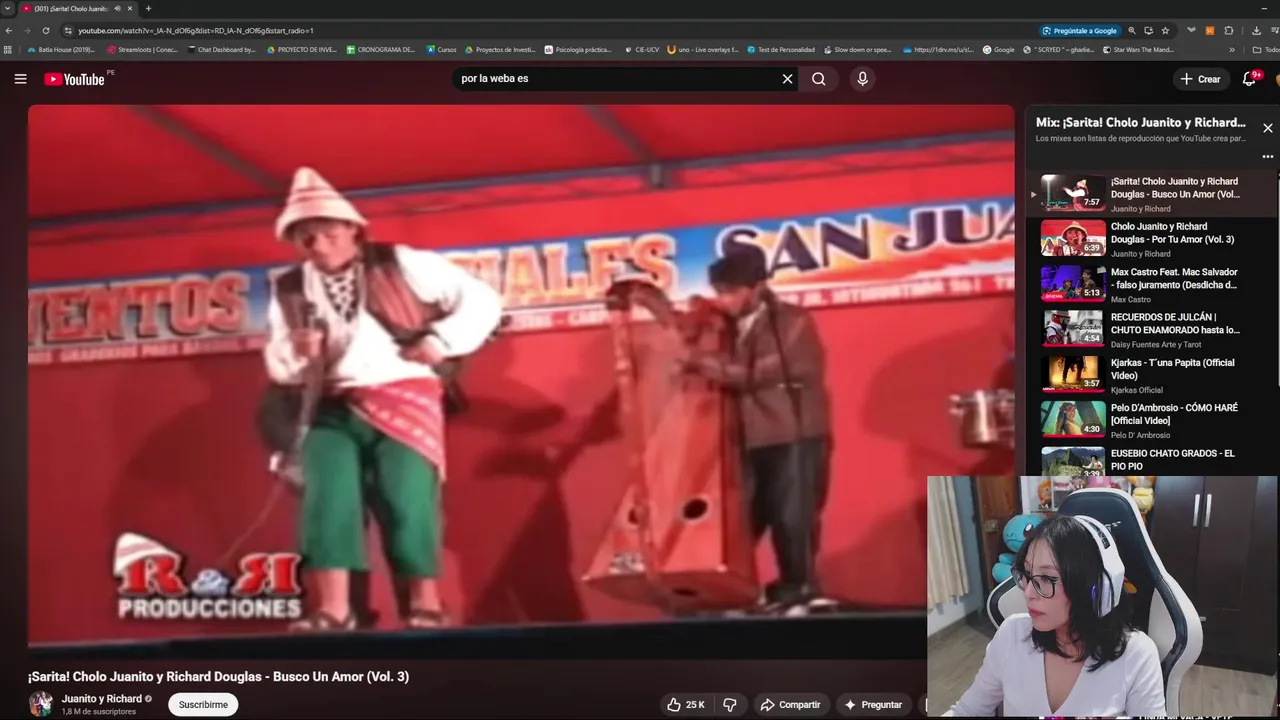Click Pregúntale a Google button
The width and height of the screenshot is (1280, 720).
pos(1079,31)
